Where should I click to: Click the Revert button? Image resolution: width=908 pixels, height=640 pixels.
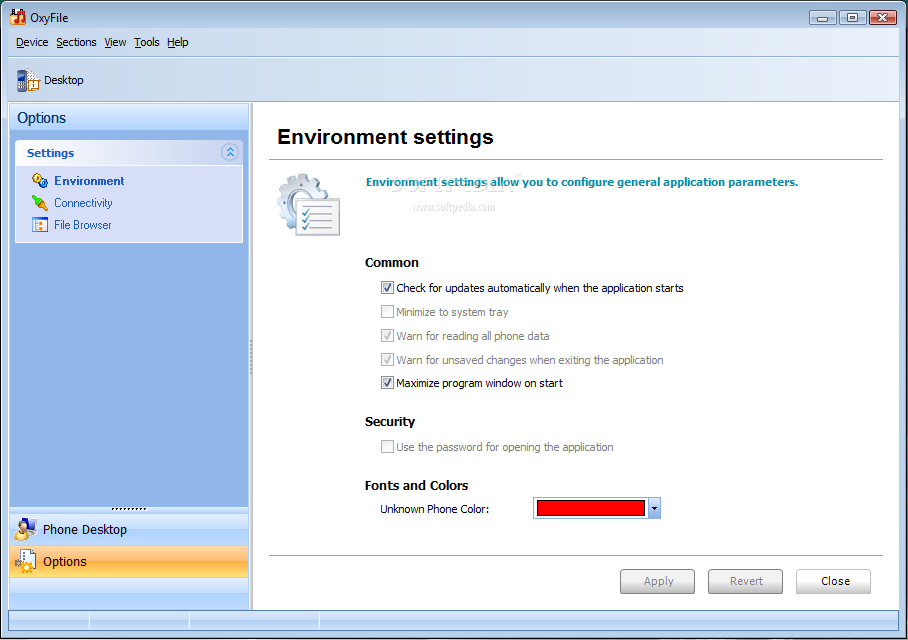pos(745,582)
